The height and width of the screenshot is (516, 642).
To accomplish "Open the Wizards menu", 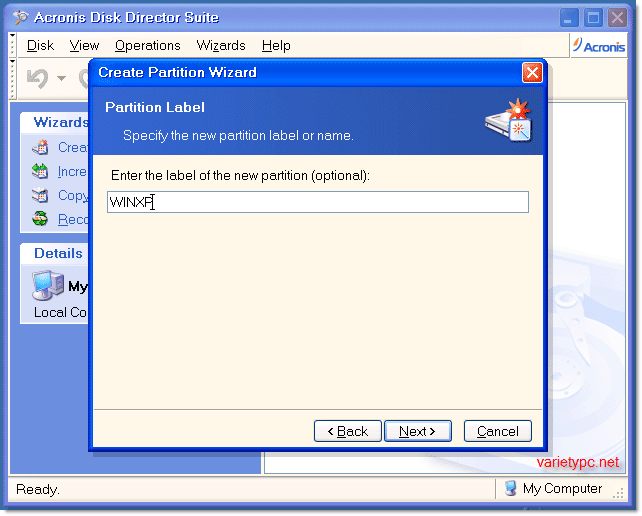I will coord(221,45).
